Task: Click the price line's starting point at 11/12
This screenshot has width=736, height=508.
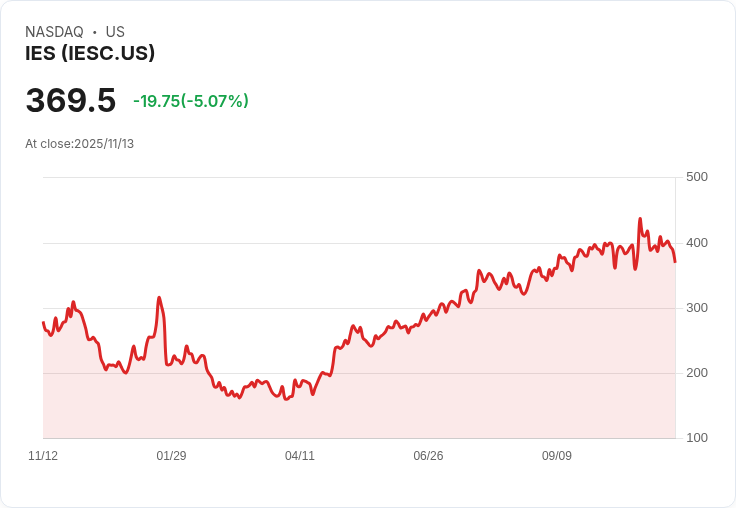Action: coord(43,322)
